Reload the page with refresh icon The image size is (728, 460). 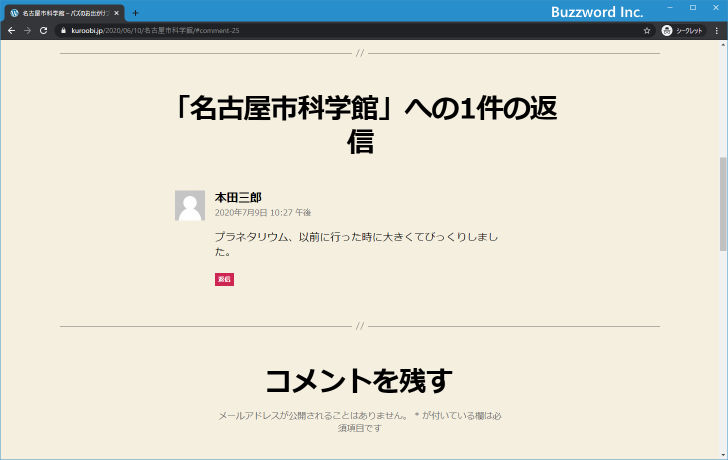[x=44, y=31]
